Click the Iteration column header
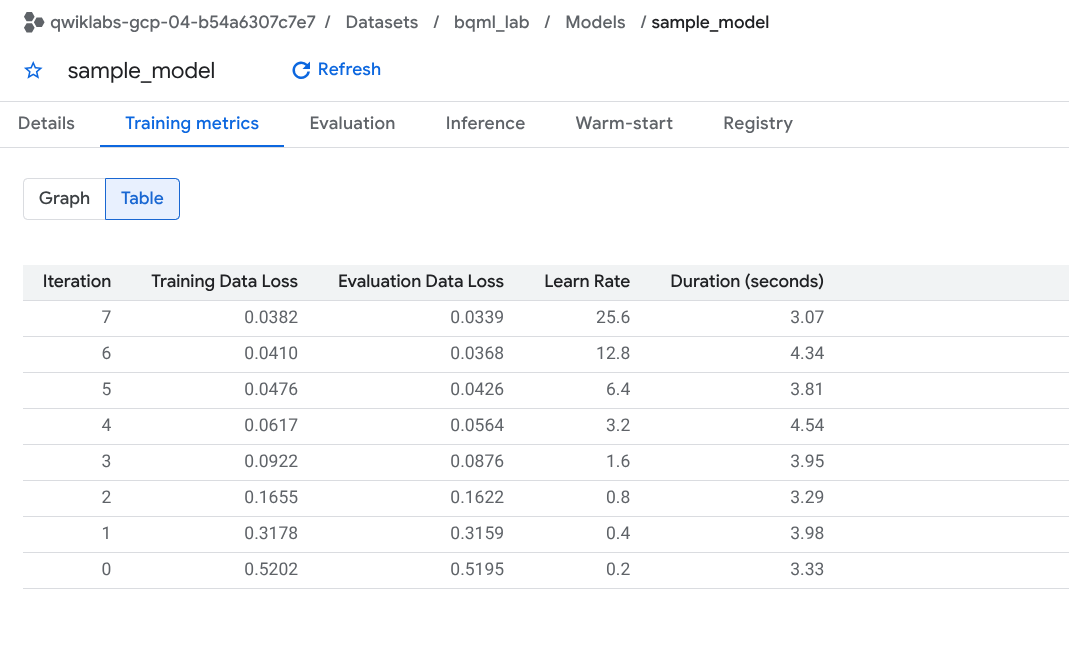 (x=77, y=282)
